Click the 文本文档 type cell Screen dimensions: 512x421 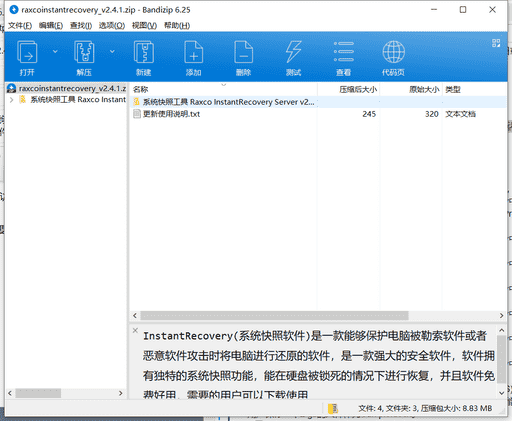coord(460,114)
